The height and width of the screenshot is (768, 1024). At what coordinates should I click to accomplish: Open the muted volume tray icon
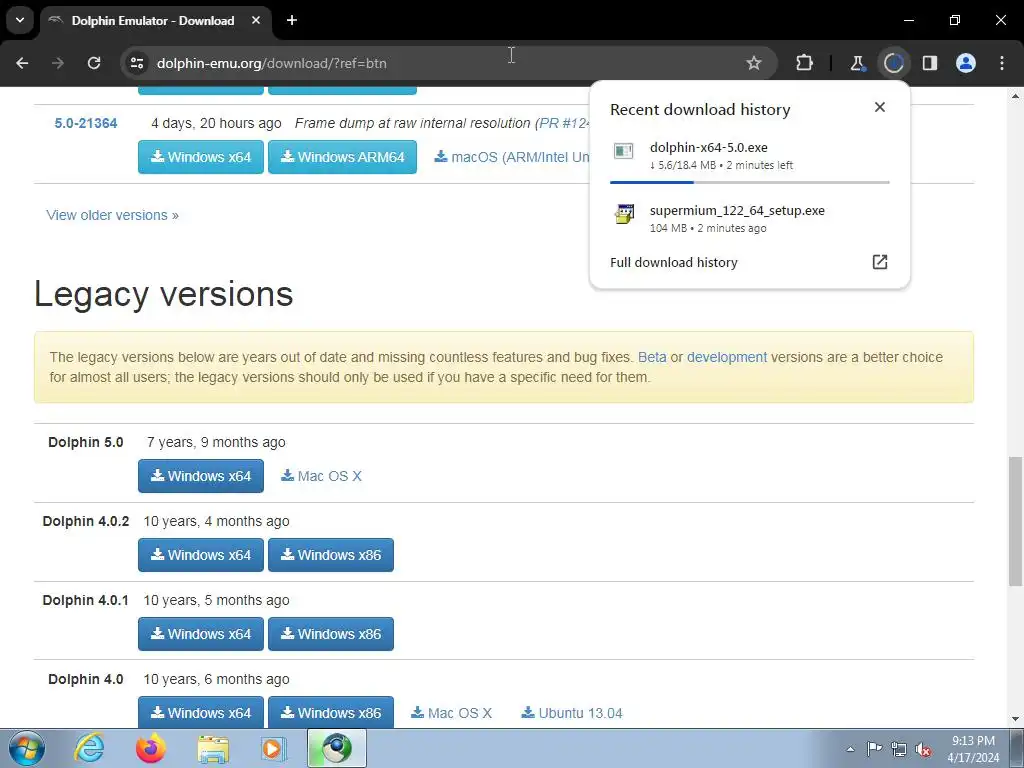[923, 749]
